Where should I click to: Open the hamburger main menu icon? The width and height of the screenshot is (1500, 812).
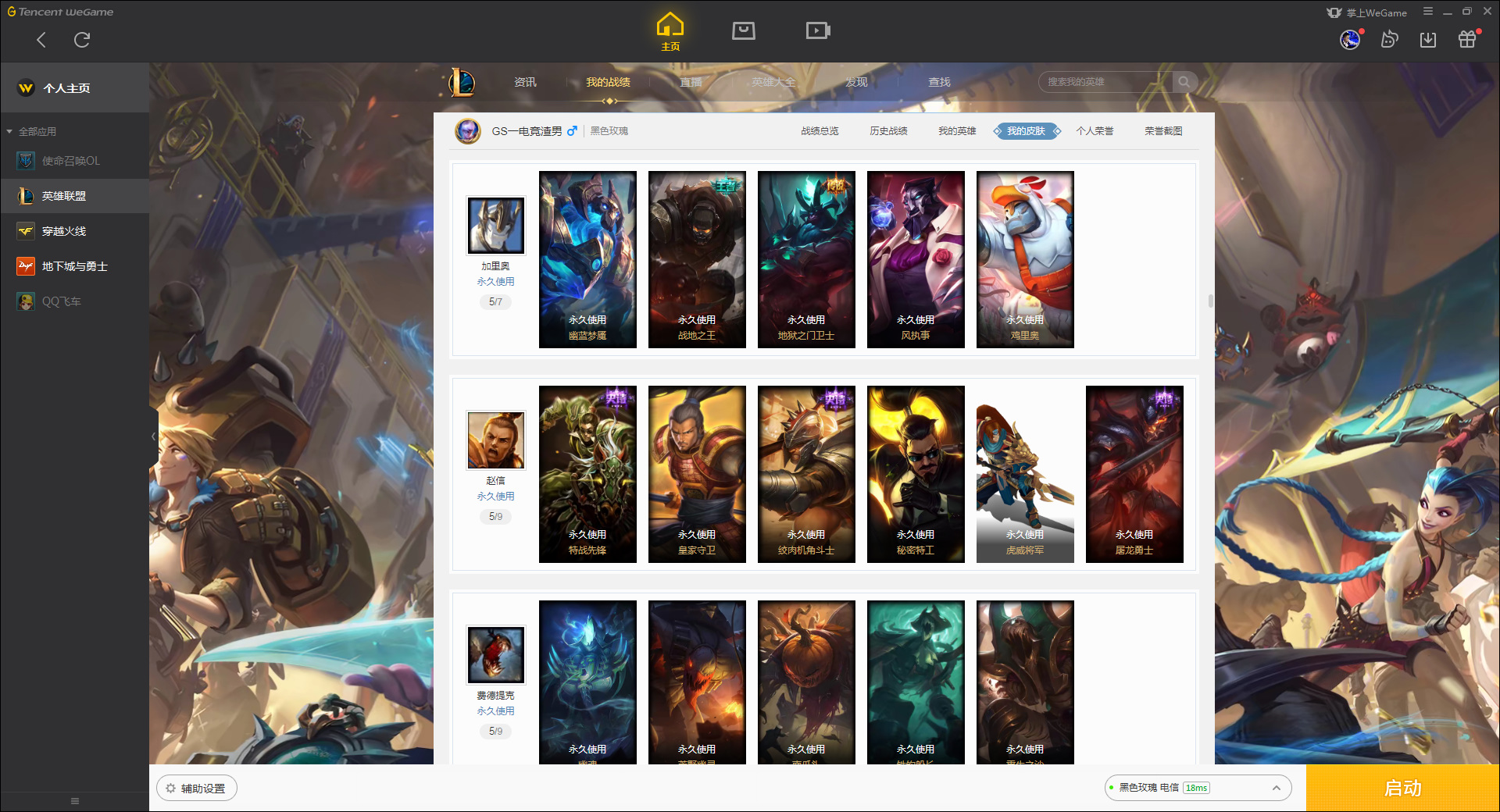(x=1428, y=12)
